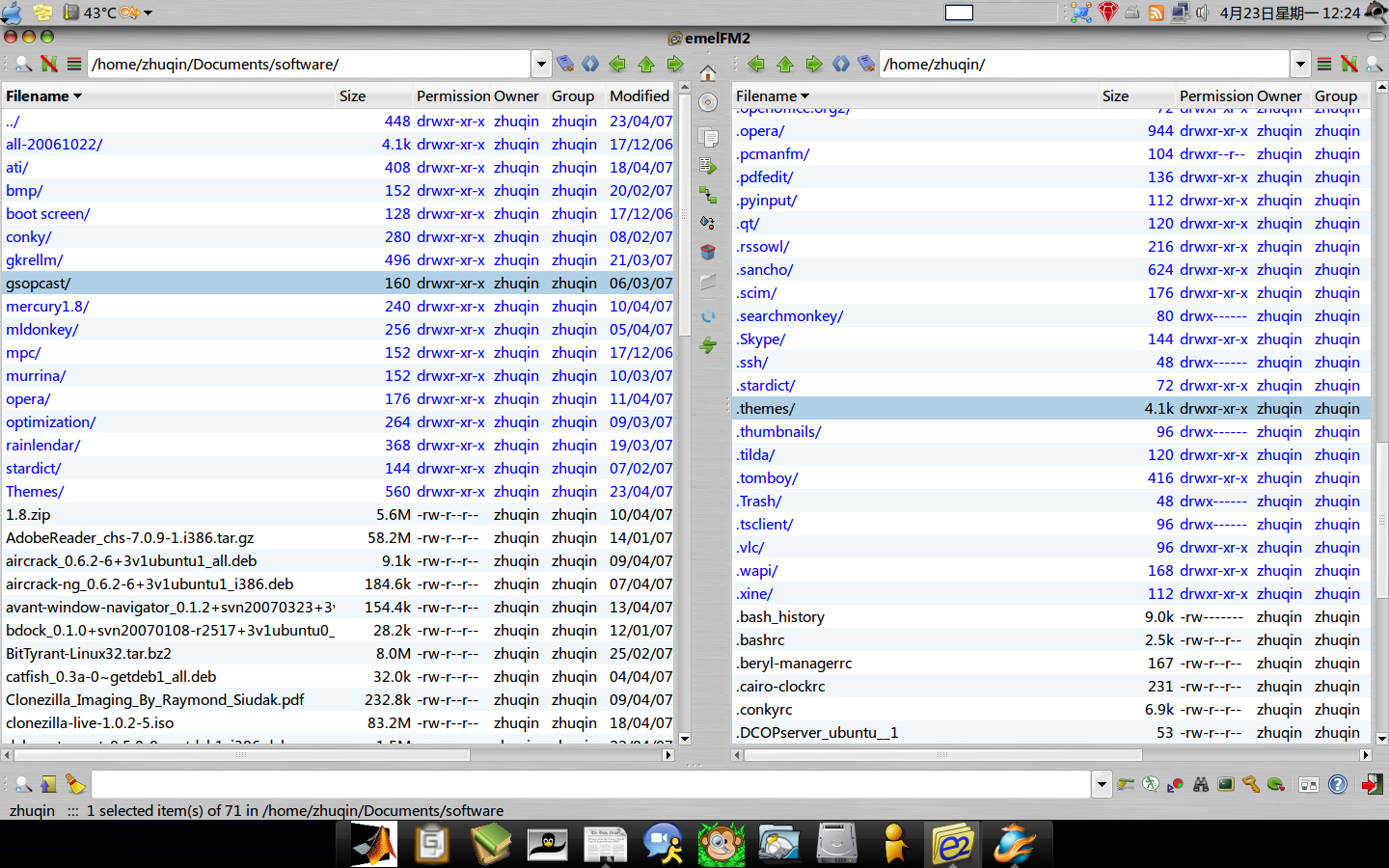Click the move-files icon in center toolbar
The width and height of the screenshot is (1389, 868).
pyautogui.click(x=708, y=166)
